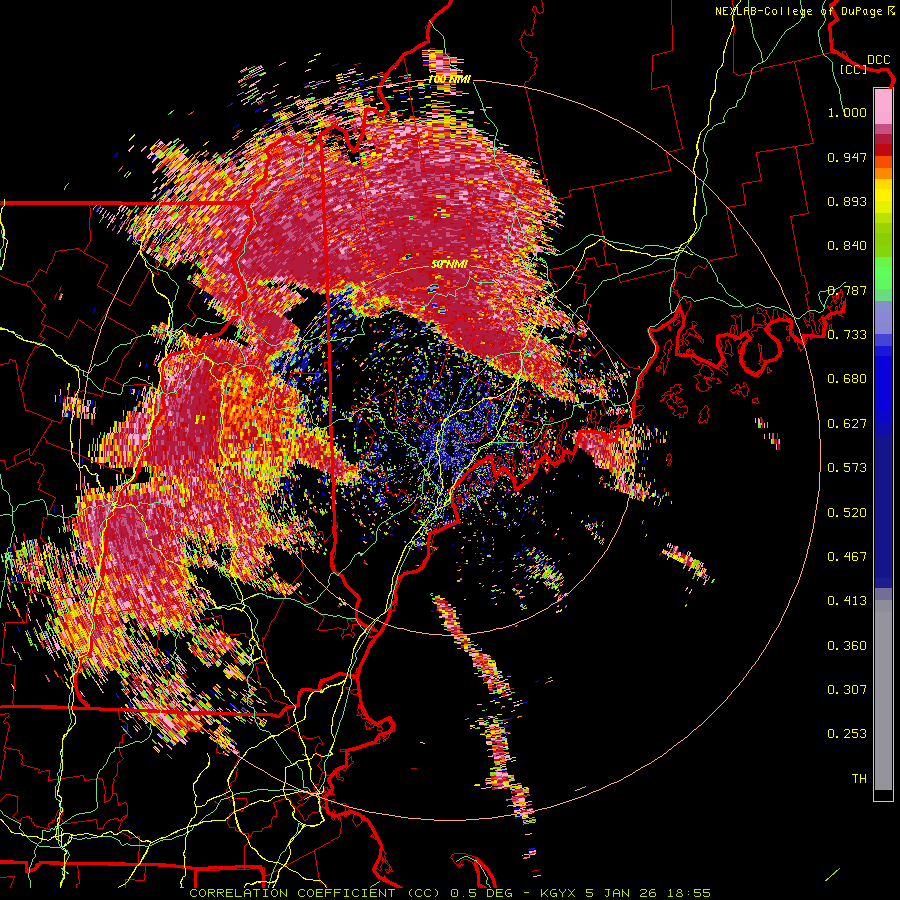900x900 pixels.
Task: Click the 100 NMI range ring label
Action: tap(450, 79)
